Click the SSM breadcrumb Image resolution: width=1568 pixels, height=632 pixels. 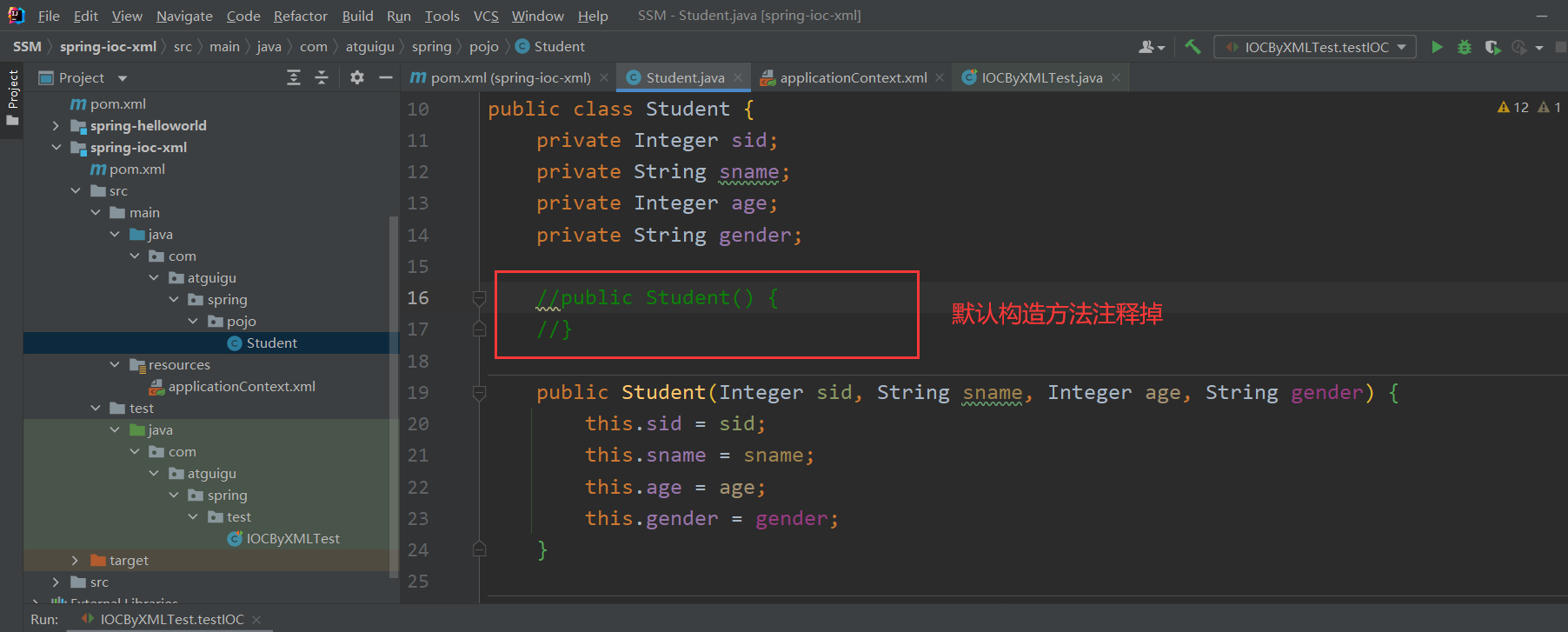coord(27,47)
